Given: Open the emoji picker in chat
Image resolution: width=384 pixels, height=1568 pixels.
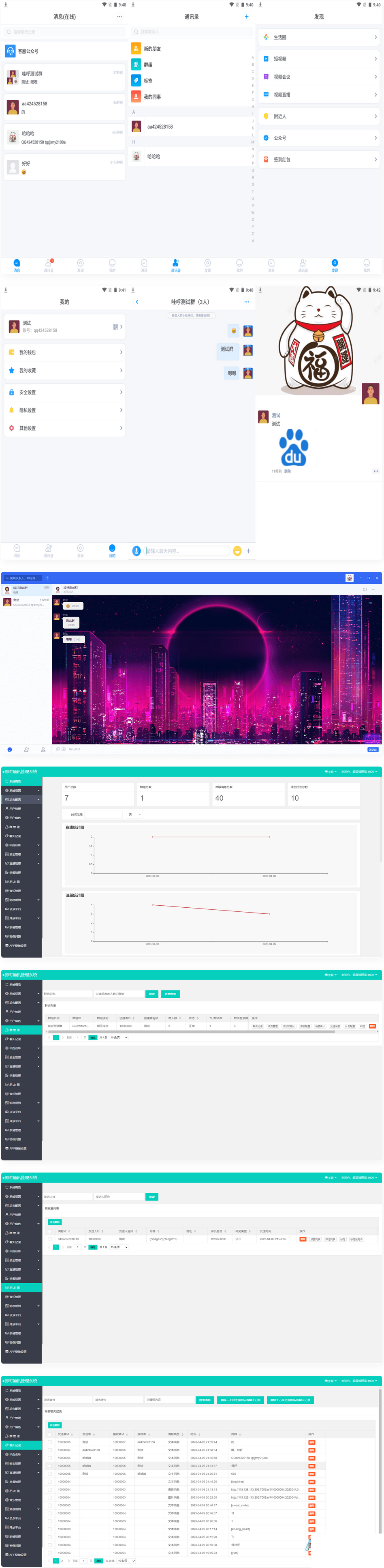Looking at the screenshot, I should tap(237, 550).
